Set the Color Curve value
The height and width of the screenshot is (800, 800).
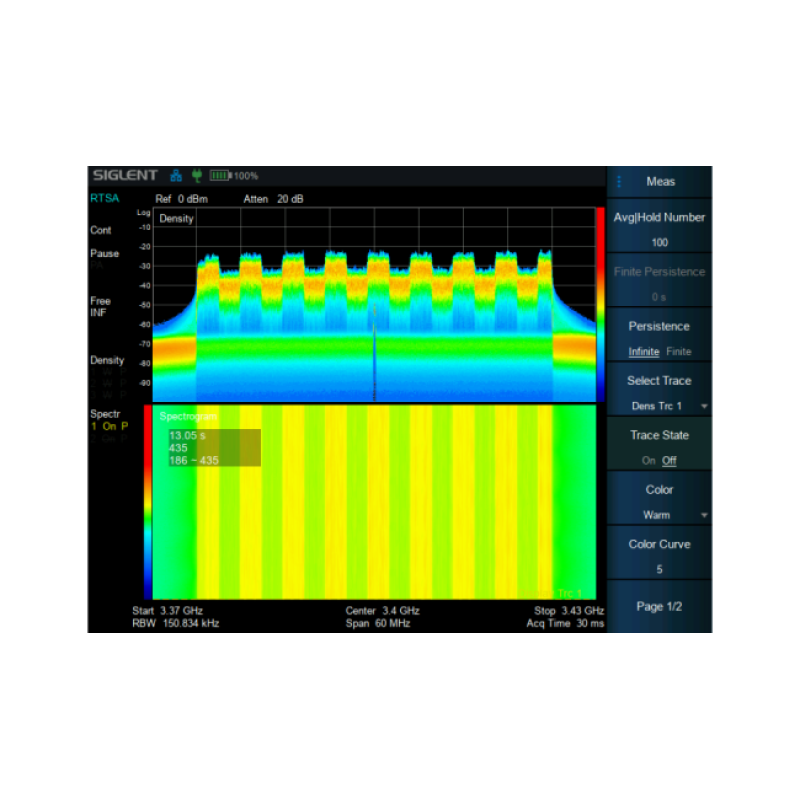pos(659,556)
